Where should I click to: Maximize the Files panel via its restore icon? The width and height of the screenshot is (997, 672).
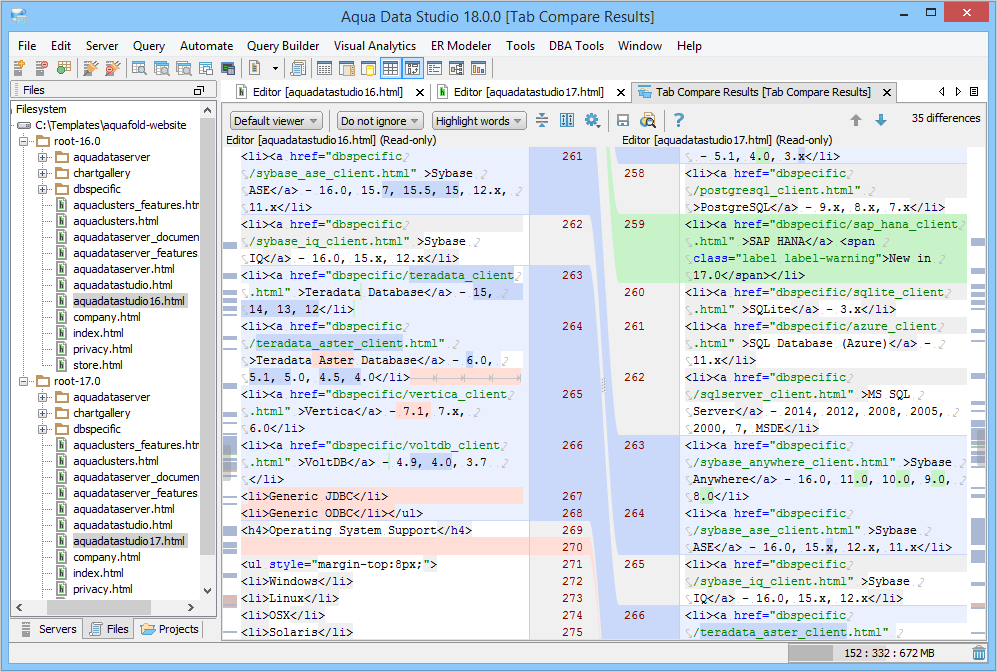tap(199, 90)
